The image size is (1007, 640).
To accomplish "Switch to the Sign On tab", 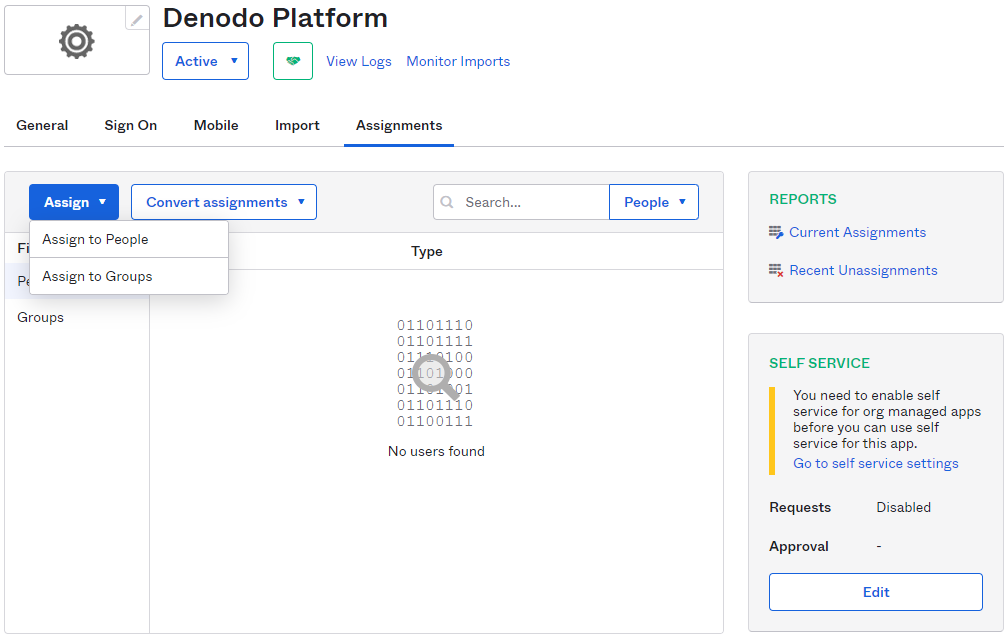I will [131, 125].
